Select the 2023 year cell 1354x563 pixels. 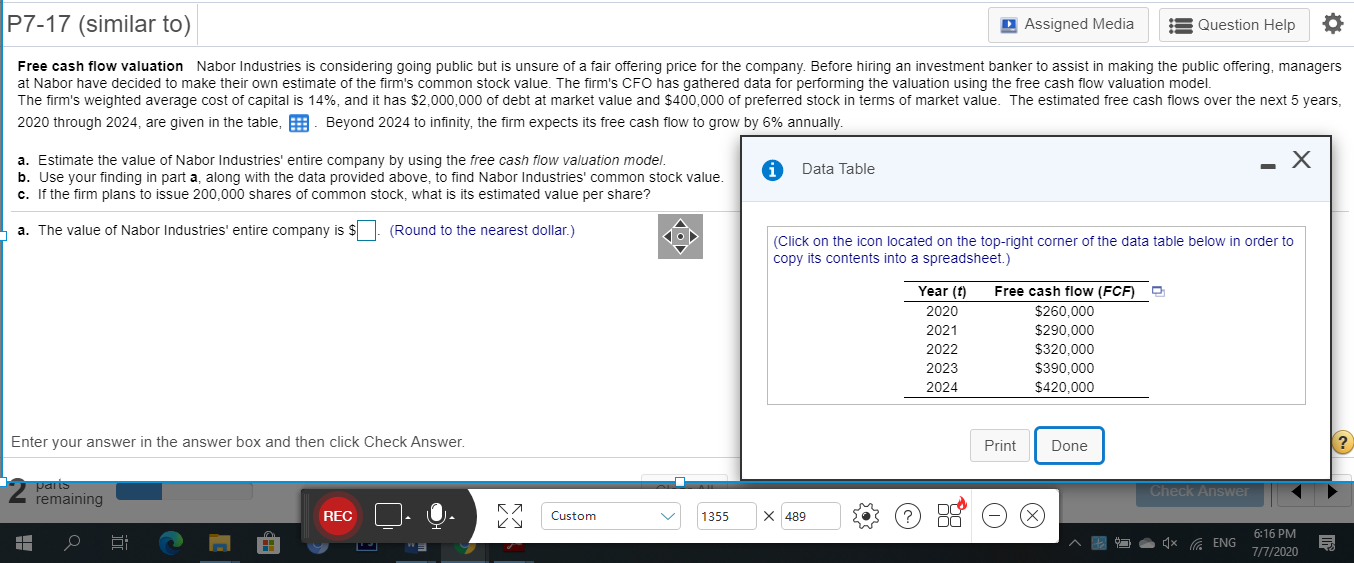[941, 368]
